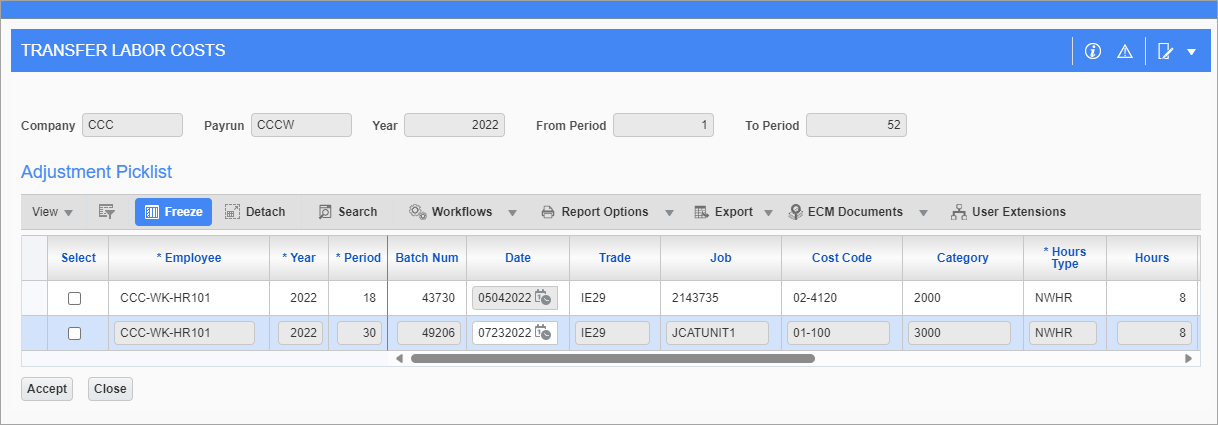
Task: Open calendar picker for date 05042022
Action: [543, 297]
